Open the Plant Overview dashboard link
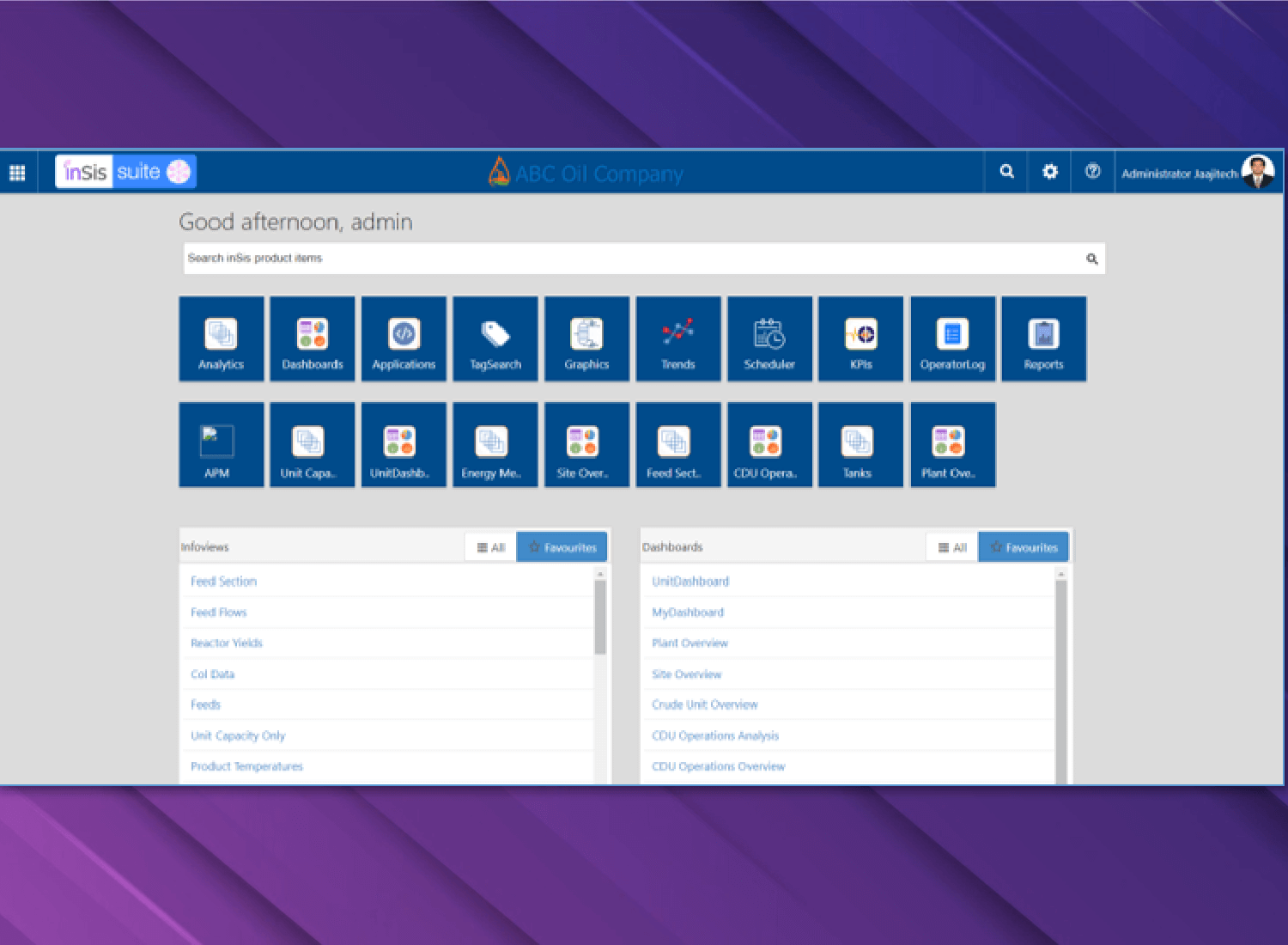Screen dimensions: 1288x945 [x=690, y=643]
